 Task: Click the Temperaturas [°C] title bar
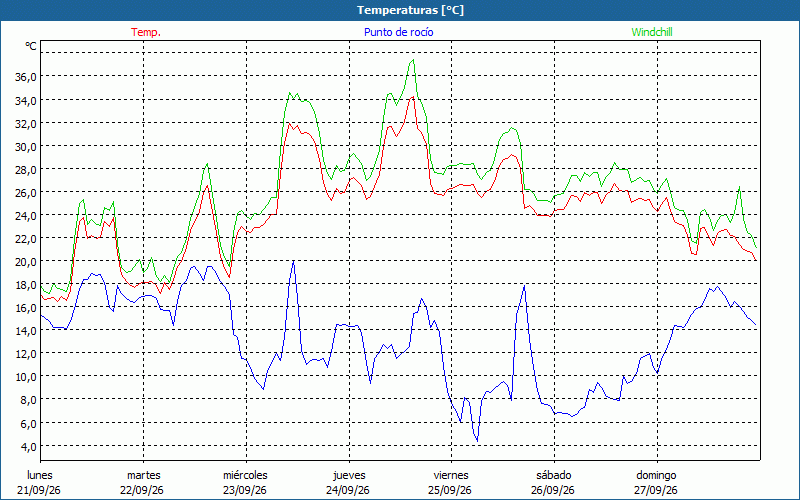coord(400,10)
